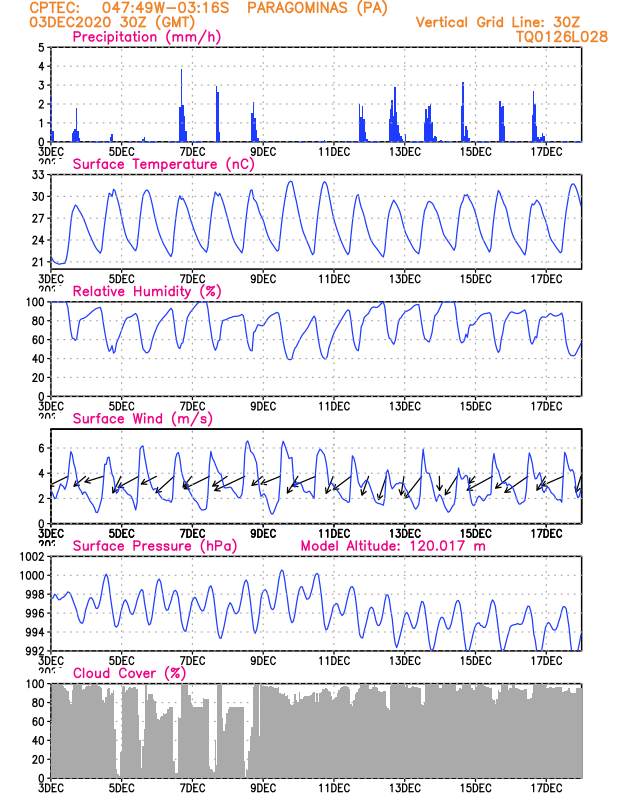Screen dimensions: 618x800
Task: Click the 03DEC2020 30Z (GMT) date label
Action: tap(112, 22)
